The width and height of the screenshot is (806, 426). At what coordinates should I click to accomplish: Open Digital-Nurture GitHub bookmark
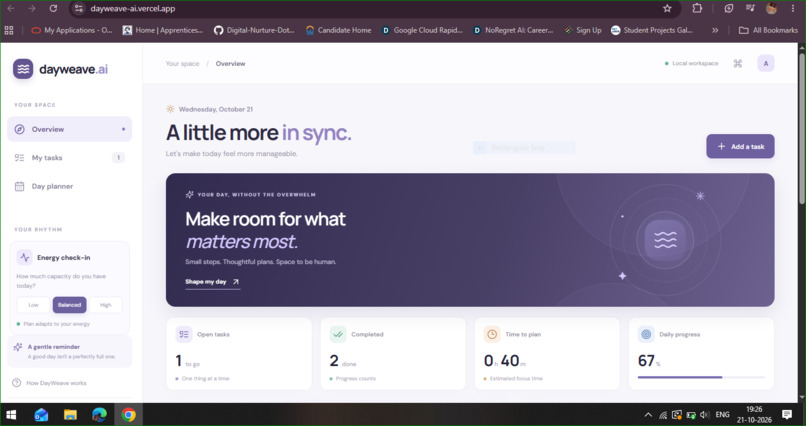point(254,30)
